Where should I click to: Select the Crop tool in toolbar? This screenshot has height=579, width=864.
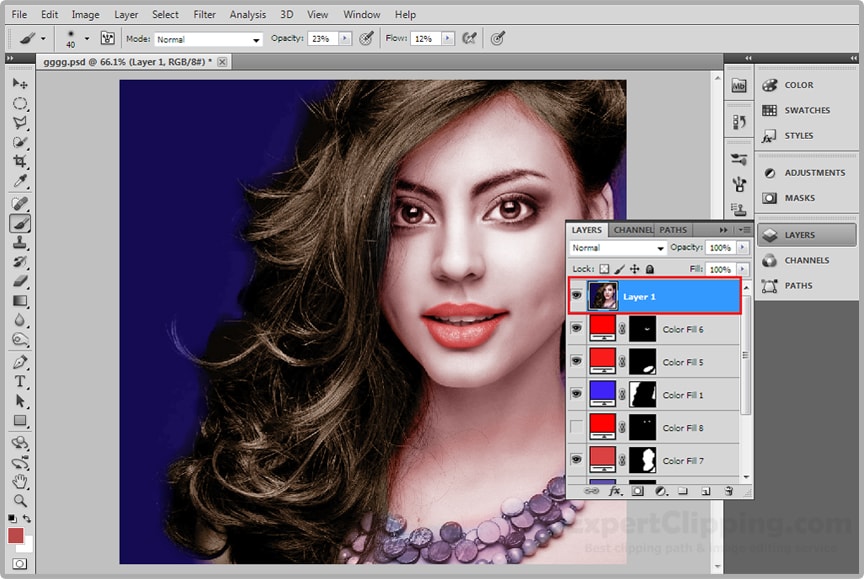click(20, 162)
